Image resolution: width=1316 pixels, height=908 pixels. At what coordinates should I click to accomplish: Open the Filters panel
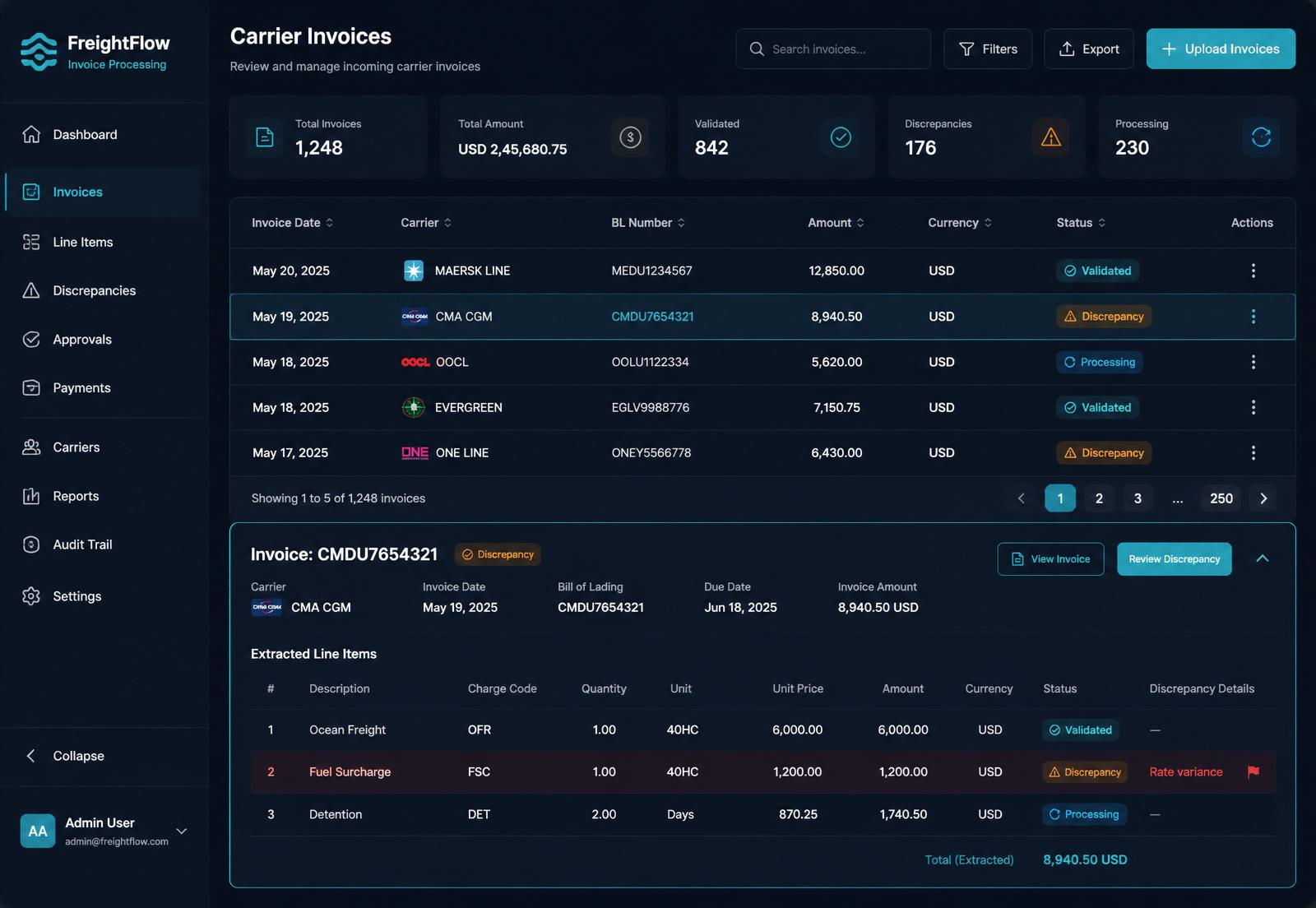pos(988,49)
